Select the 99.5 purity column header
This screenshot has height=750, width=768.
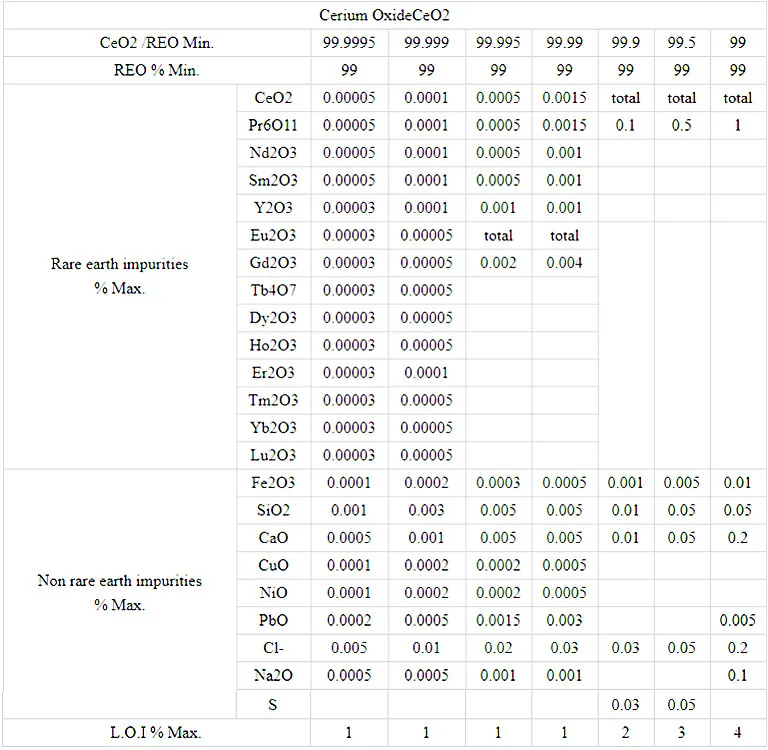681,43
